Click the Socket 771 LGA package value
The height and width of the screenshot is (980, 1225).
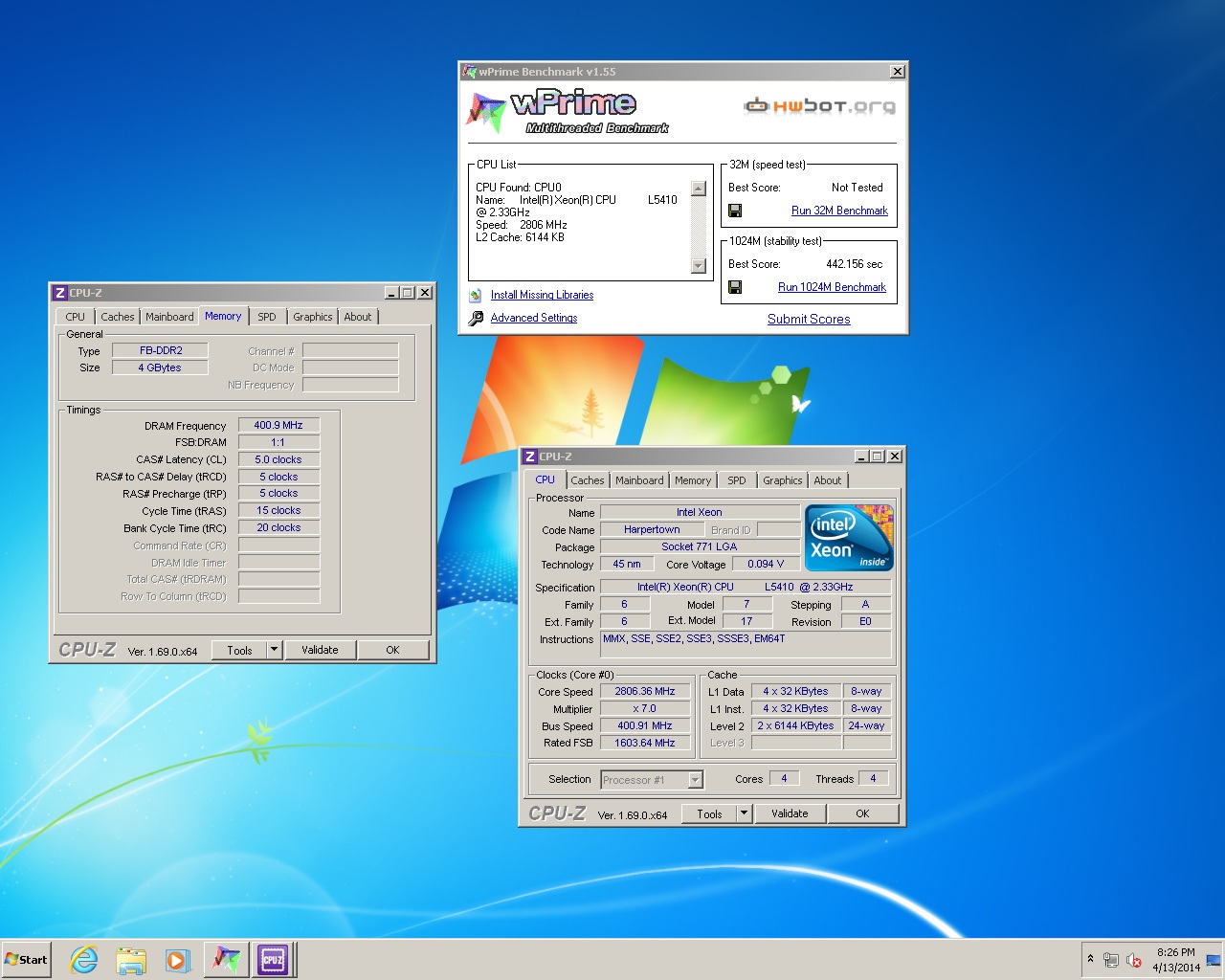pos(700,546)
